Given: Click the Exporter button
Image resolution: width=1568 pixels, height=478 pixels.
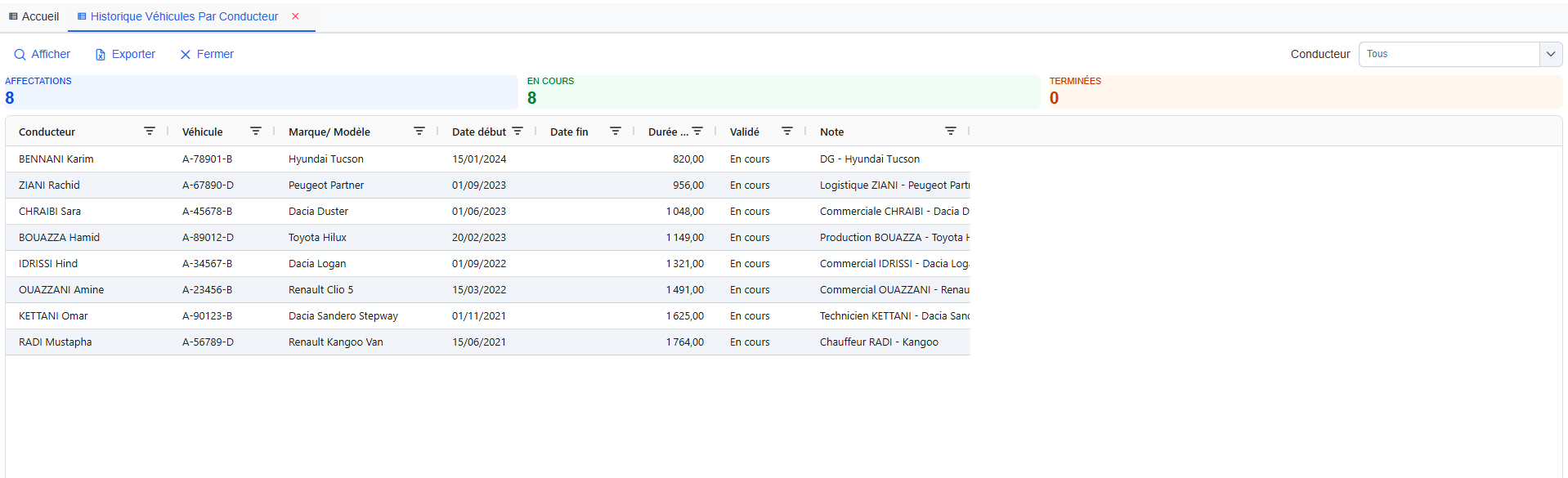Looking at the screenshot, I should coord(125,54).
